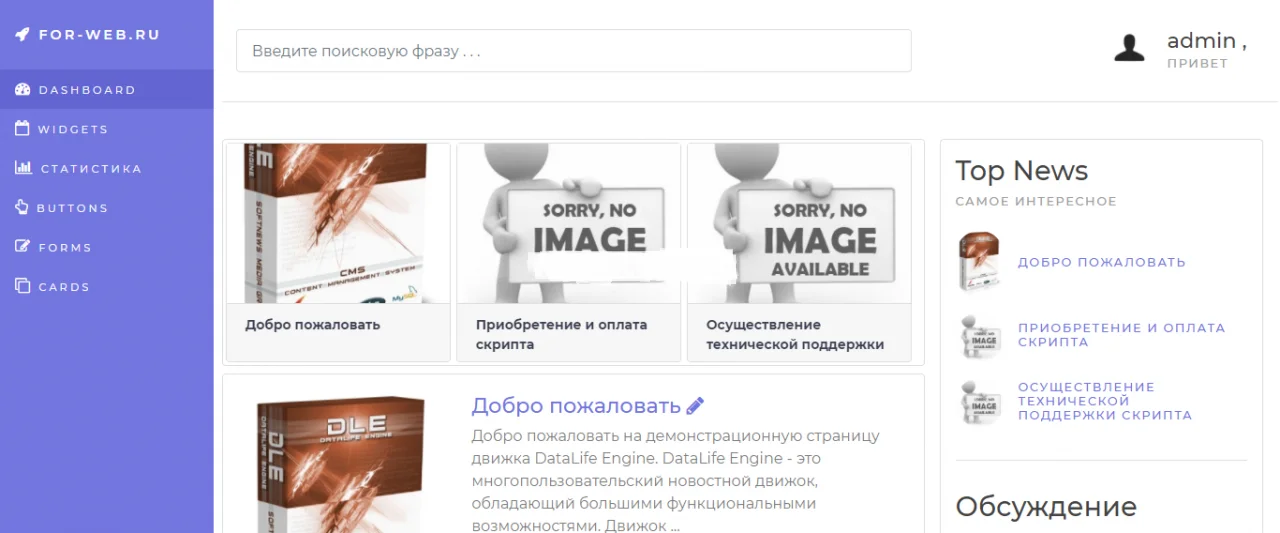
Task: Open the Добро пожаловать article title
Action: [576, 405]
